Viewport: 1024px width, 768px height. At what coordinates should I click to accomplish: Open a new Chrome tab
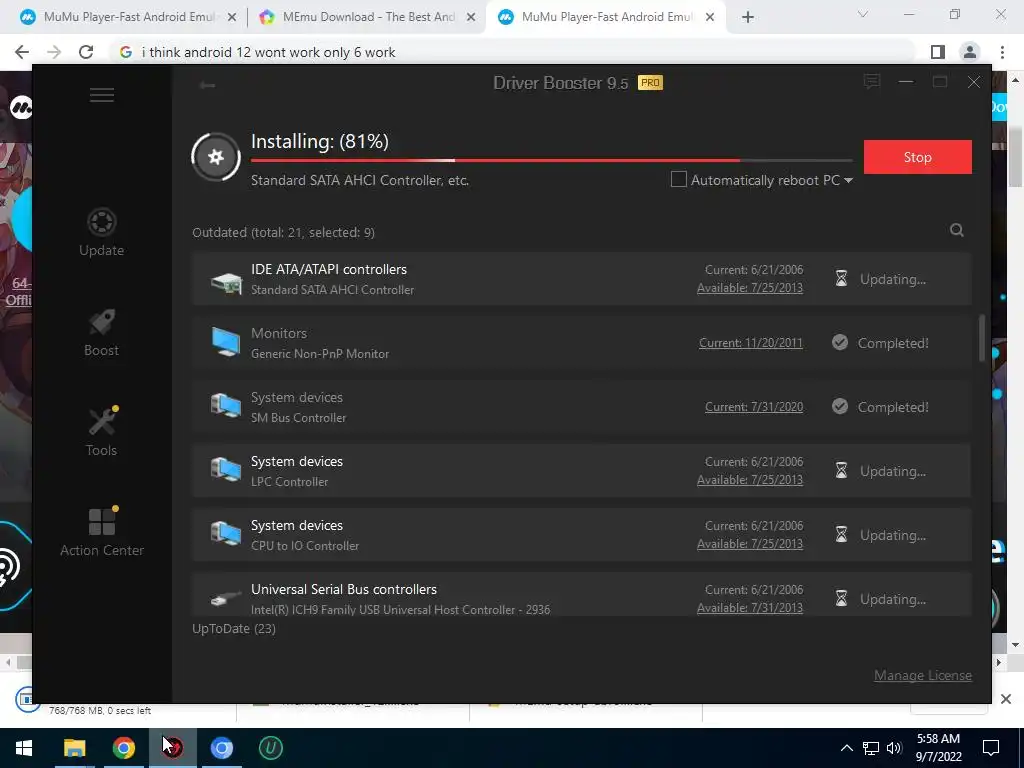(748, 17)
